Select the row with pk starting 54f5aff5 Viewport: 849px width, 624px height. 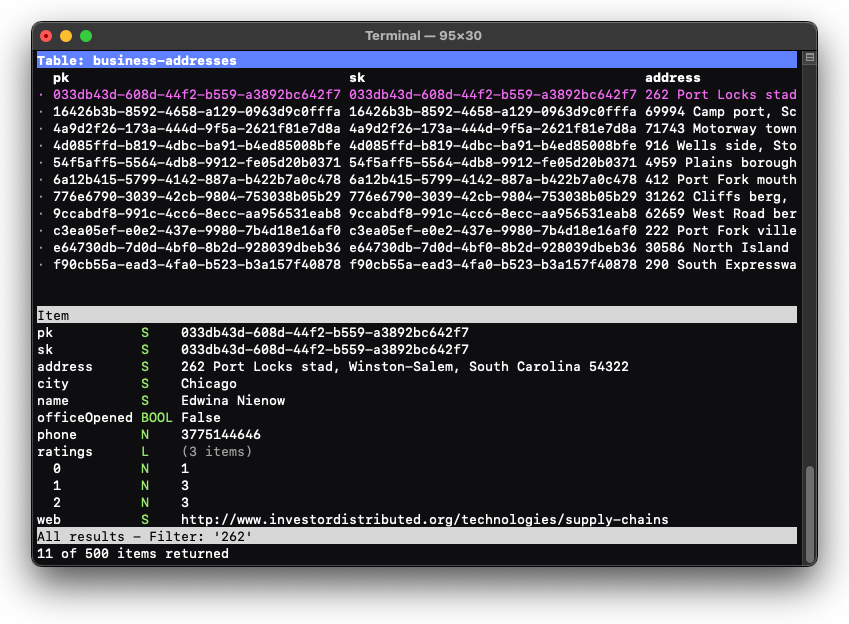coord(196,163)
